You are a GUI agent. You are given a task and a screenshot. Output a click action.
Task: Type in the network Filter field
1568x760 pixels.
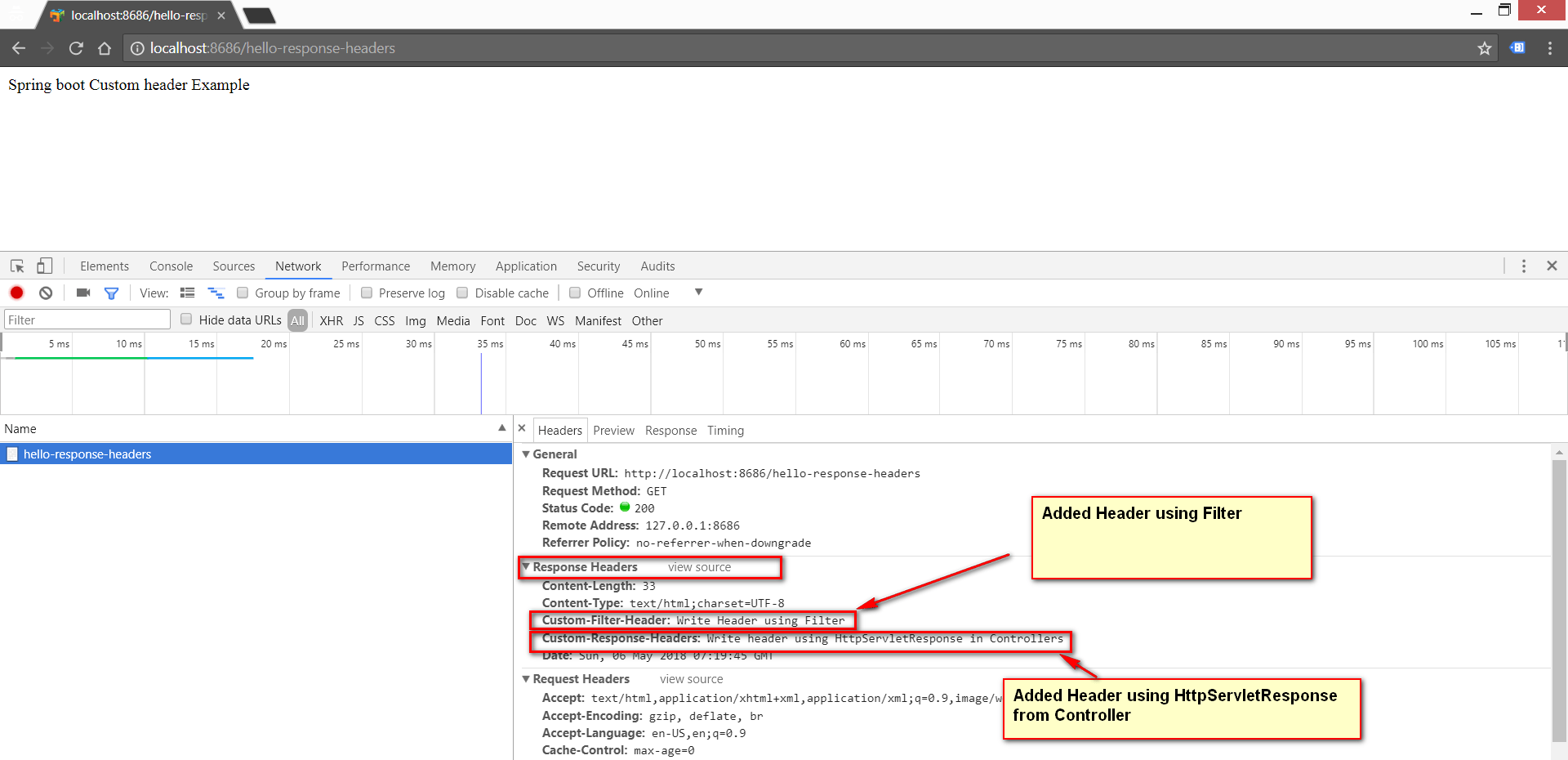tap(86, 319)
